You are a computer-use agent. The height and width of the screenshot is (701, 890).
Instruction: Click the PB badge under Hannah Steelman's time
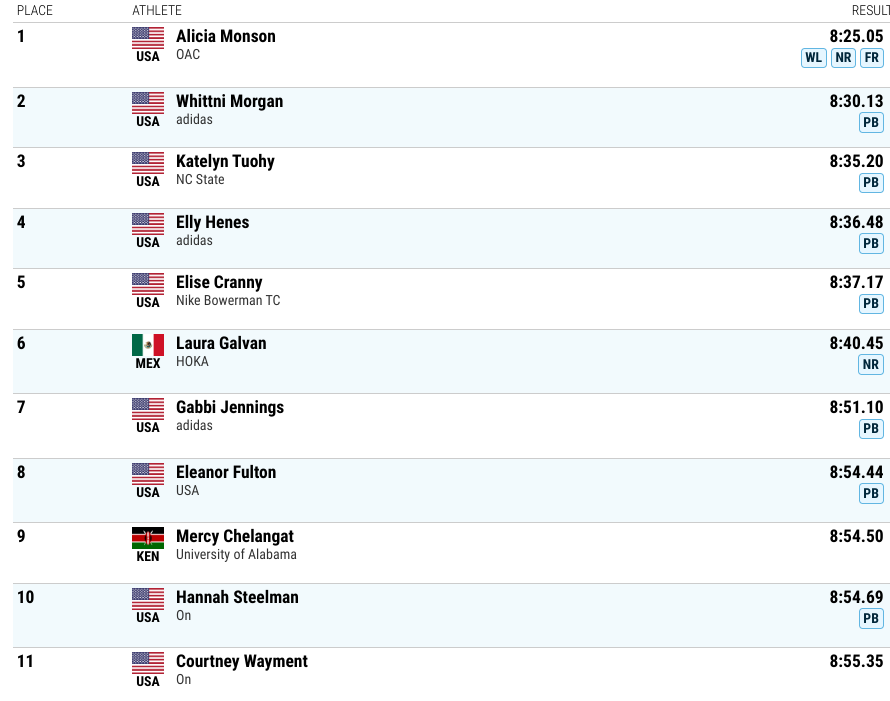pos(871,618)
